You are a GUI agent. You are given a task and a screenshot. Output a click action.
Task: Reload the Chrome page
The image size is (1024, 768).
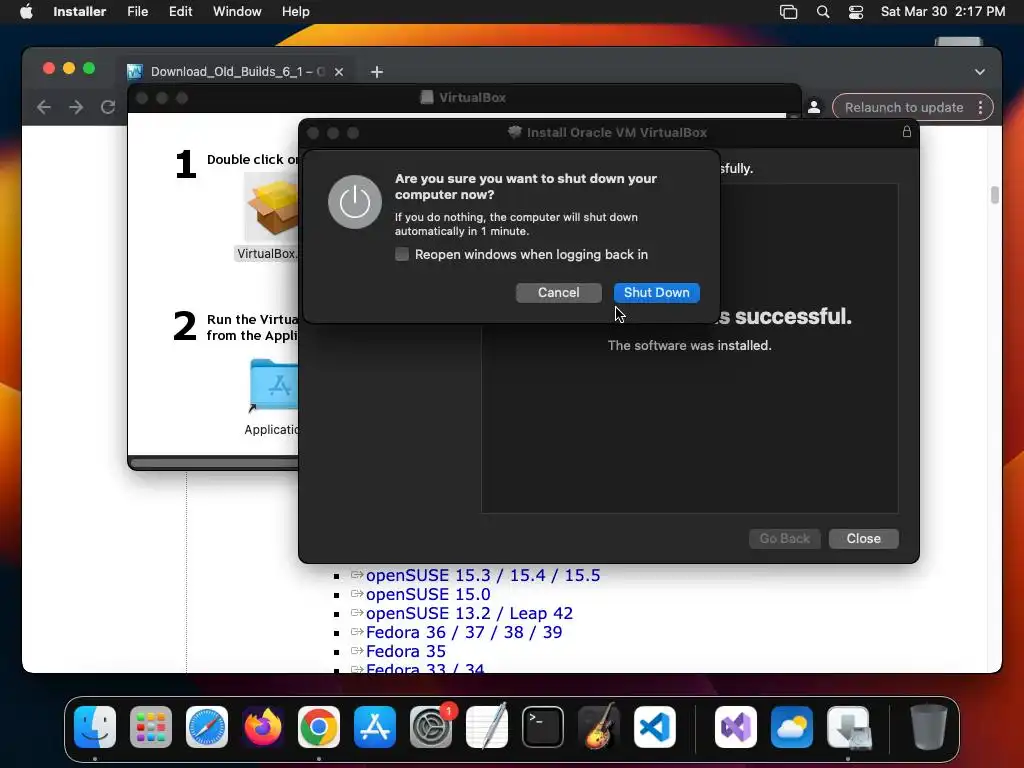(x=108, y=107)
